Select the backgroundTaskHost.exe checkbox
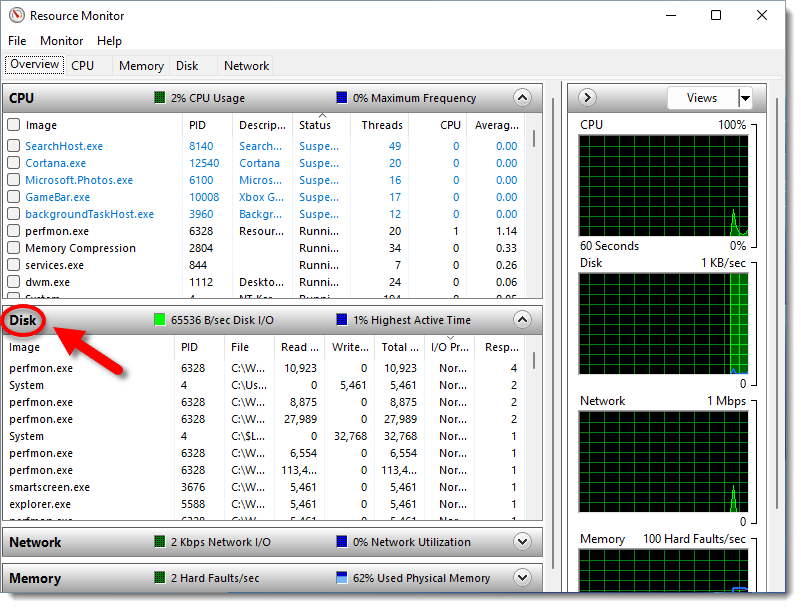The height and width of the screenshot is (608, 801). (x=15, y=214)
